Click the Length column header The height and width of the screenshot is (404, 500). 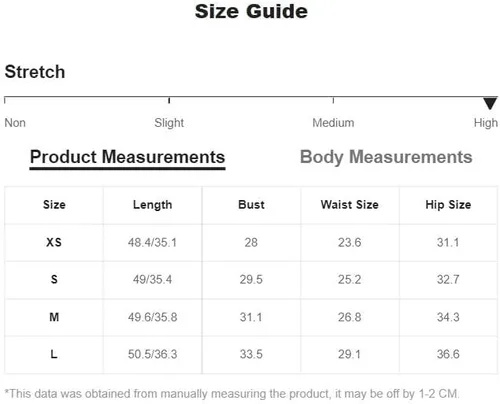coord(153,205)
